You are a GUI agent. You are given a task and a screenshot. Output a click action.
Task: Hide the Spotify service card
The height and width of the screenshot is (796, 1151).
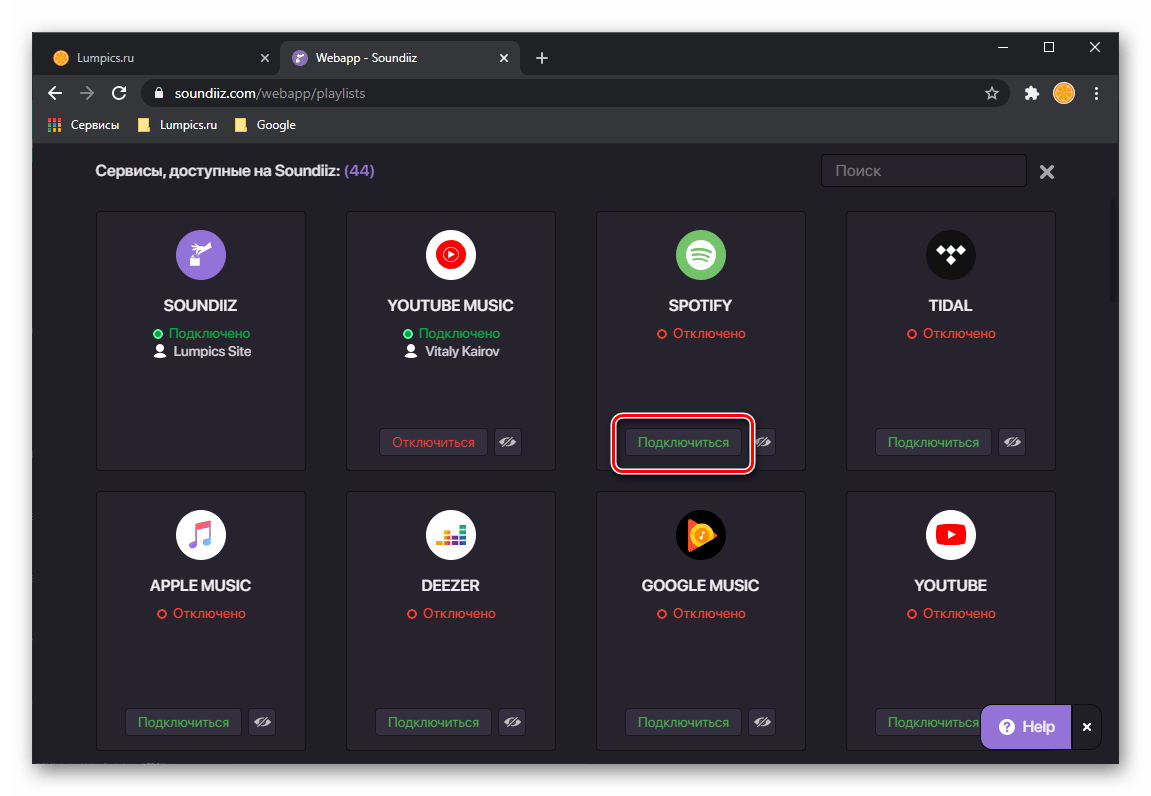(x=763, y=442)
